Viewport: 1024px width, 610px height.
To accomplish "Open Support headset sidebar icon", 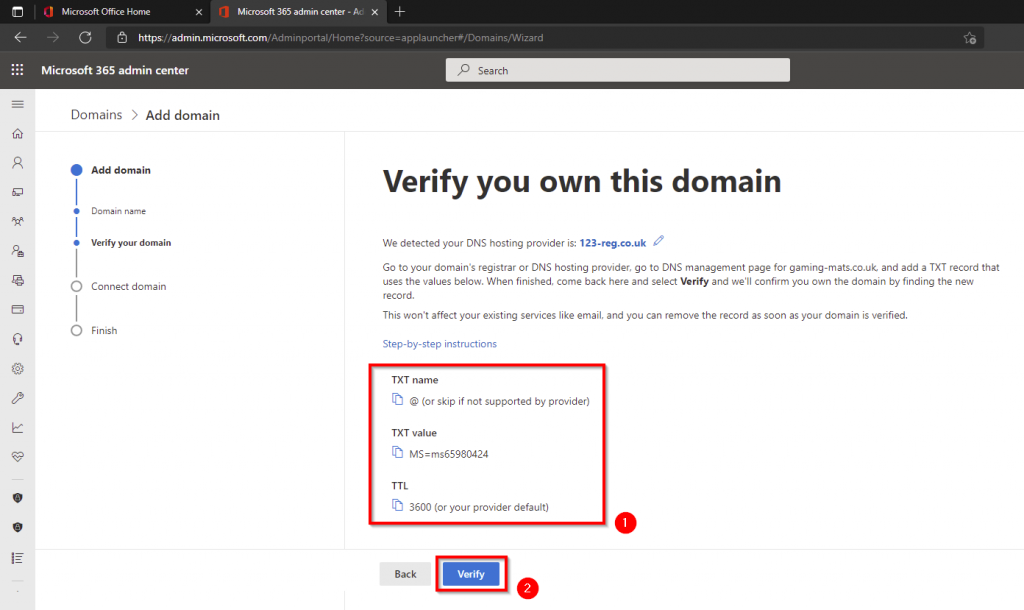I will point(18,339).
